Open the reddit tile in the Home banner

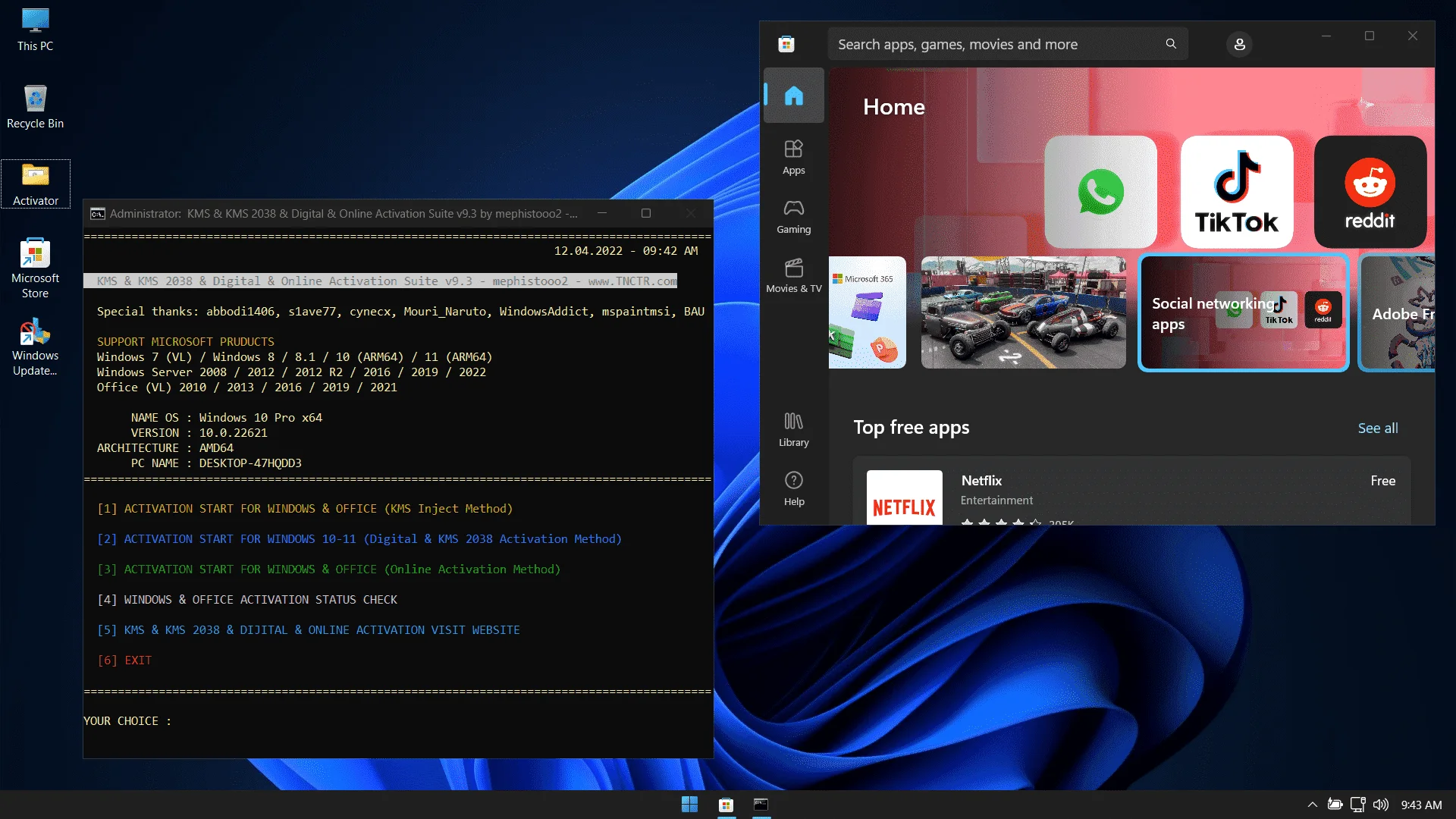coord(1370,192)
